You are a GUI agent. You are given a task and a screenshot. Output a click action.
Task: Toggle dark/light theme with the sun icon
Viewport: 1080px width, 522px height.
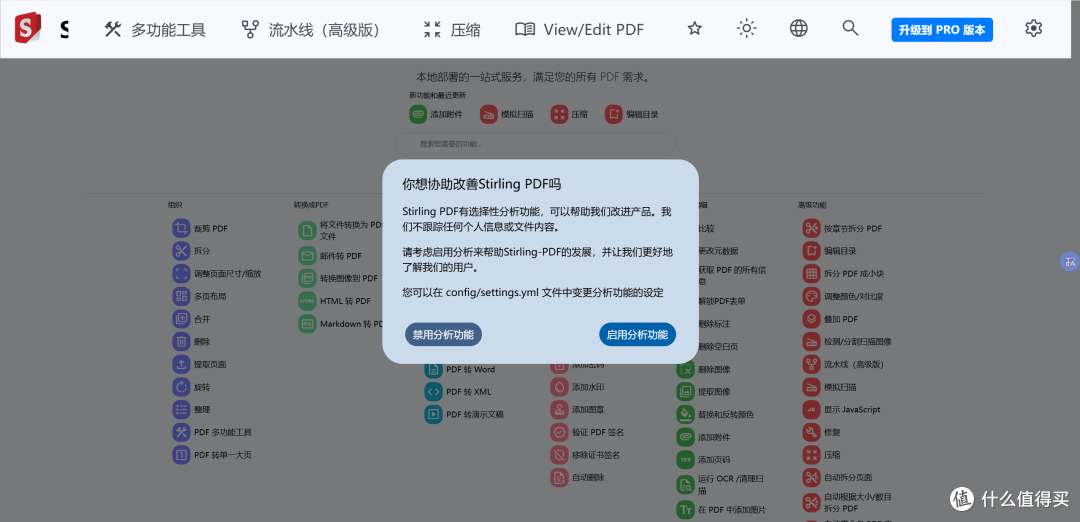click(x=747, y=29)
